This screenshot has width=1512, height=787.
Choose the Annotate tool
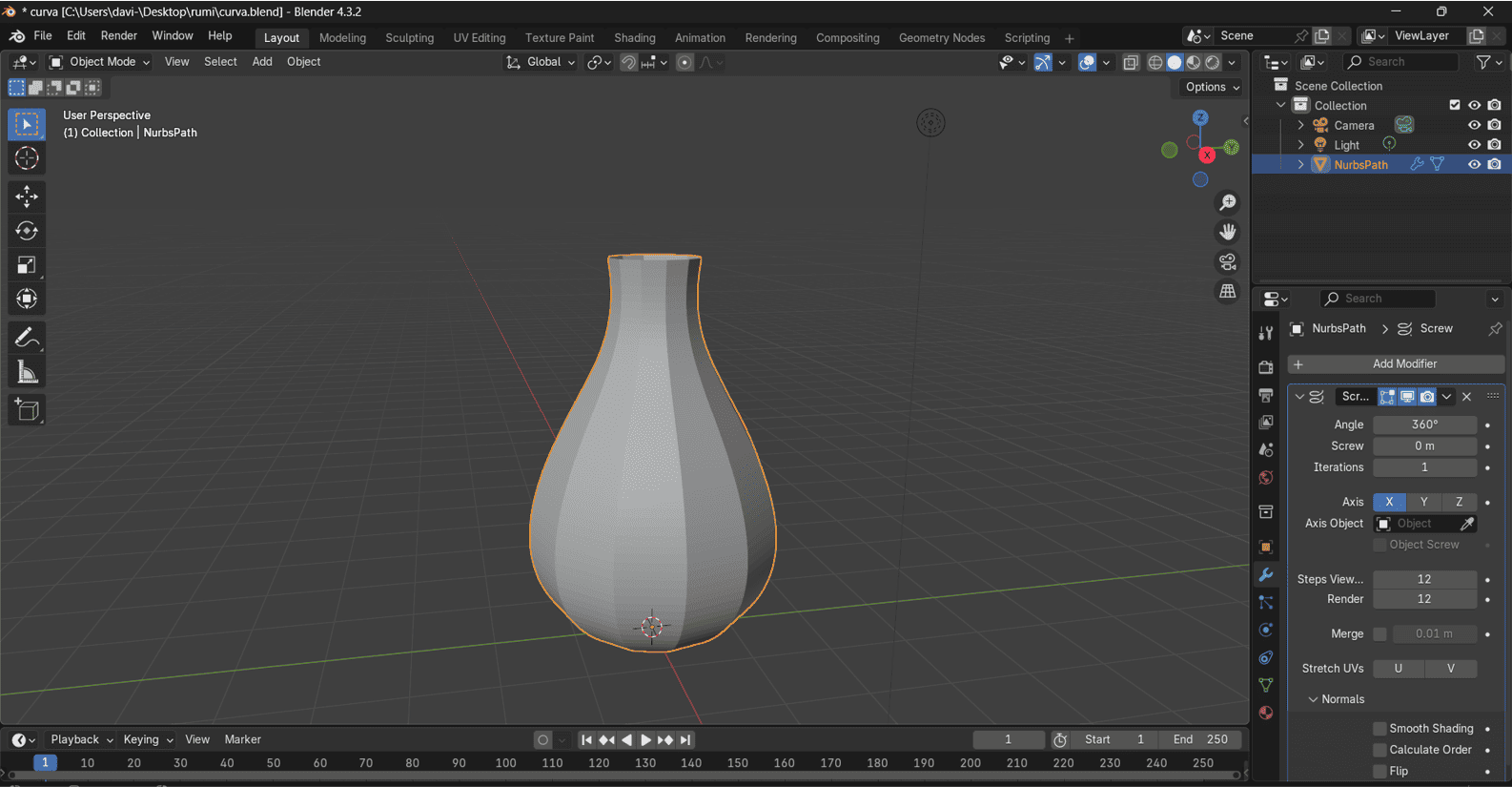pyautogui.click(x=27, y=338)
